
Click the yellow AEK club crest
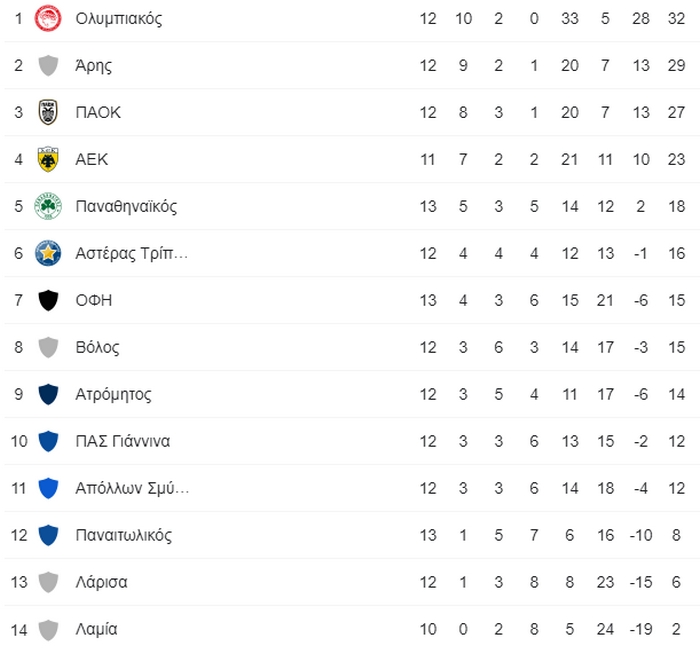[48, 159]
